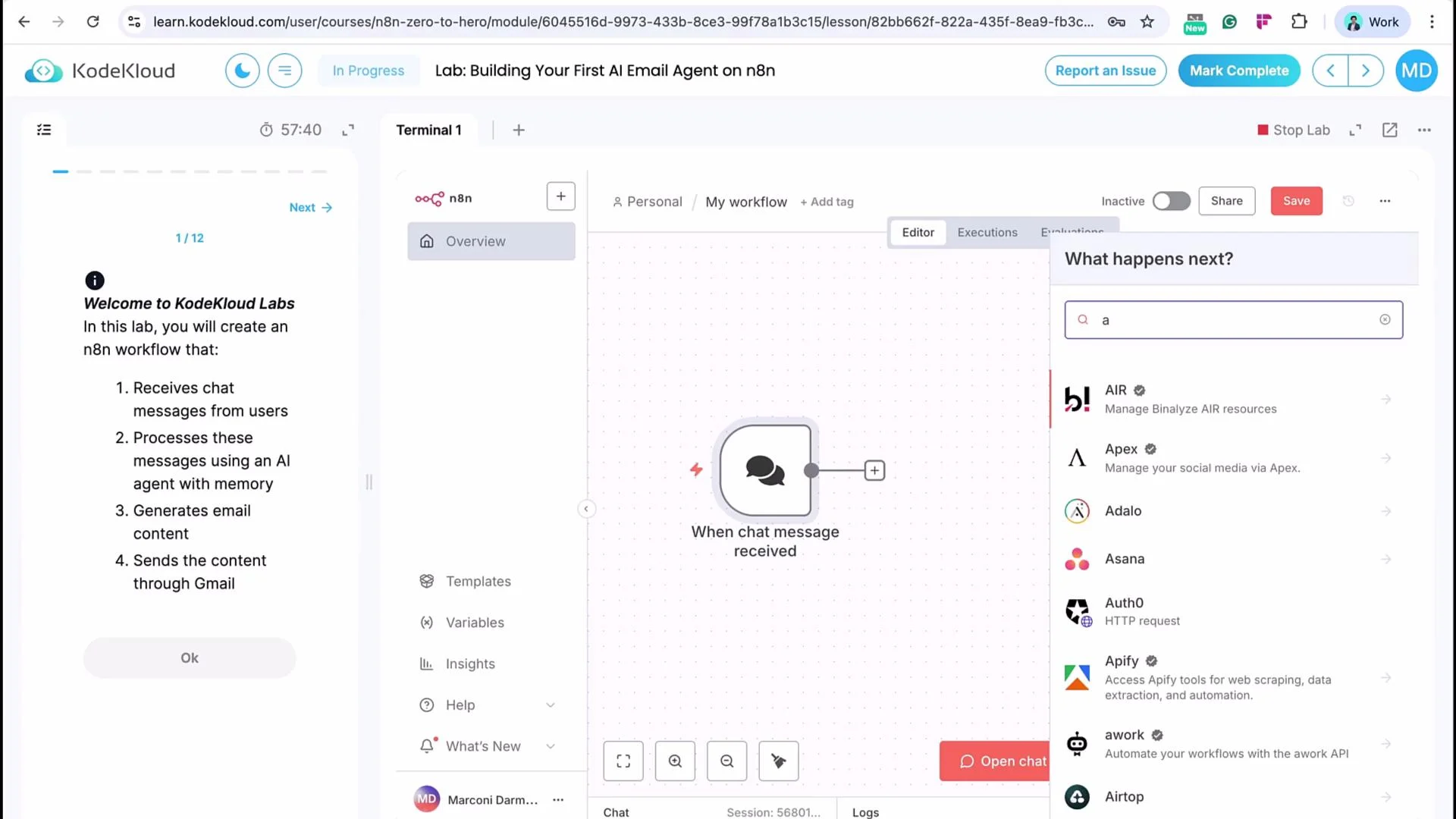Add a new terminal tab
The height and width of the screenshot is (819, 1456).
point(519,130)
